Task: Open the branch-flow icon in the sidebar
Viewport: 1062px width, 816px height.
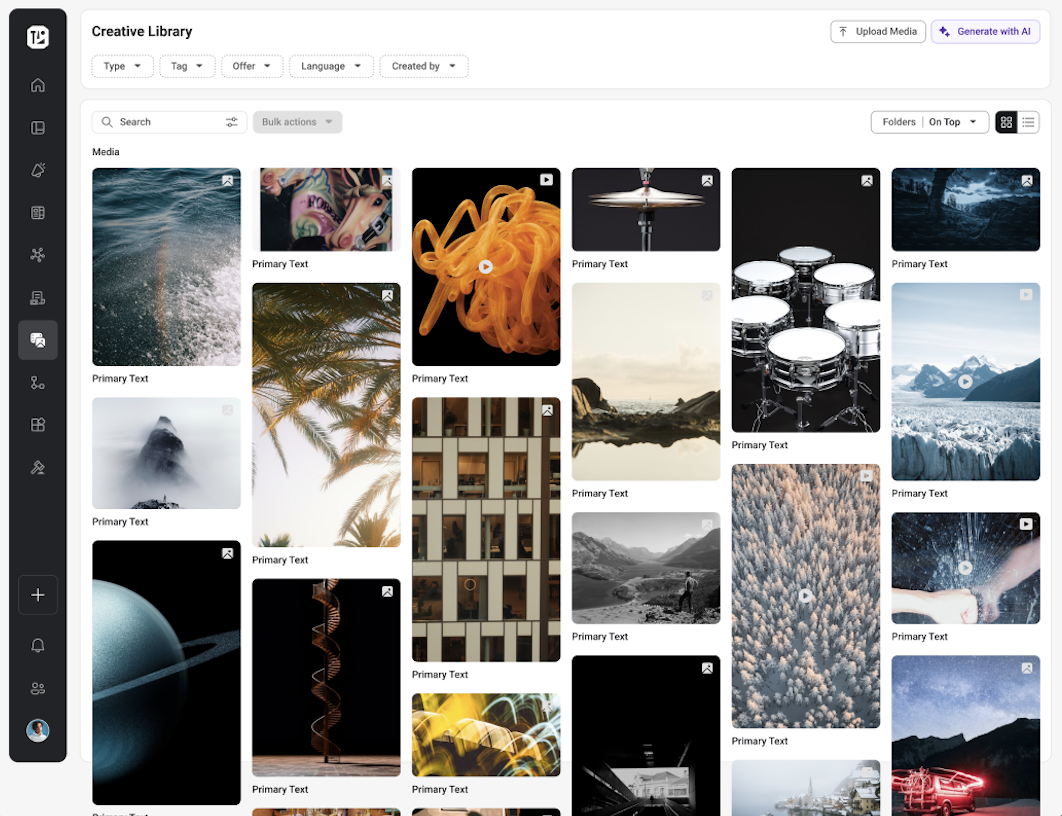Action: click(38, 383)
